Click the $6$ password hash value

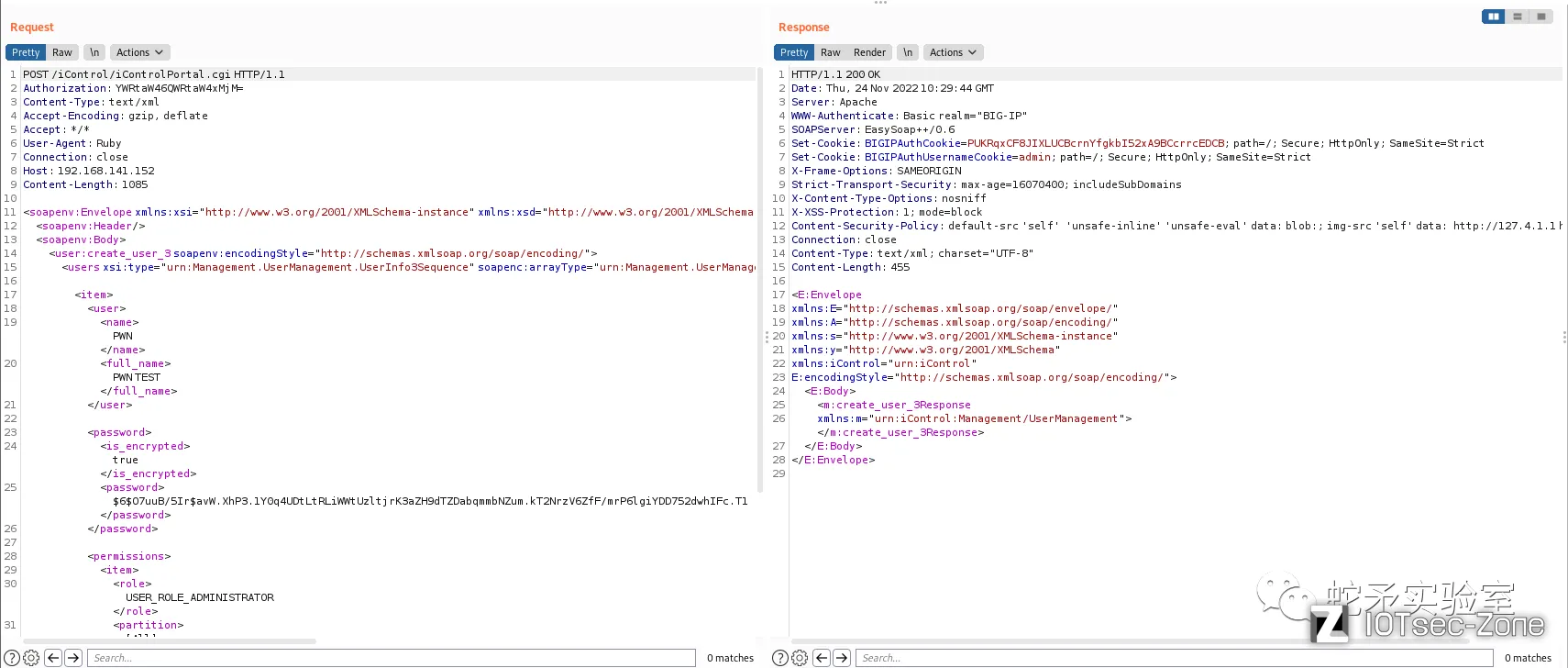tap(430, 501)
